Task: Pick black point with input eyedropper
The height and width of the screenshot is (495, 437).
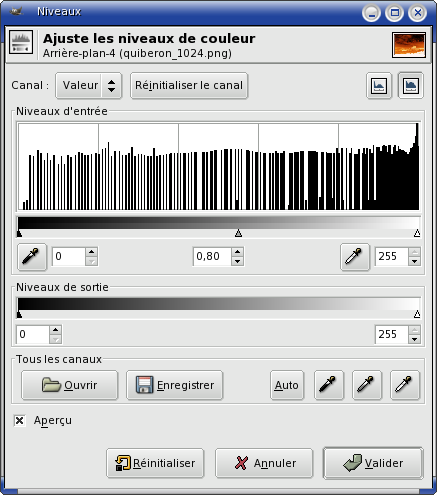Action: point(32,257)
